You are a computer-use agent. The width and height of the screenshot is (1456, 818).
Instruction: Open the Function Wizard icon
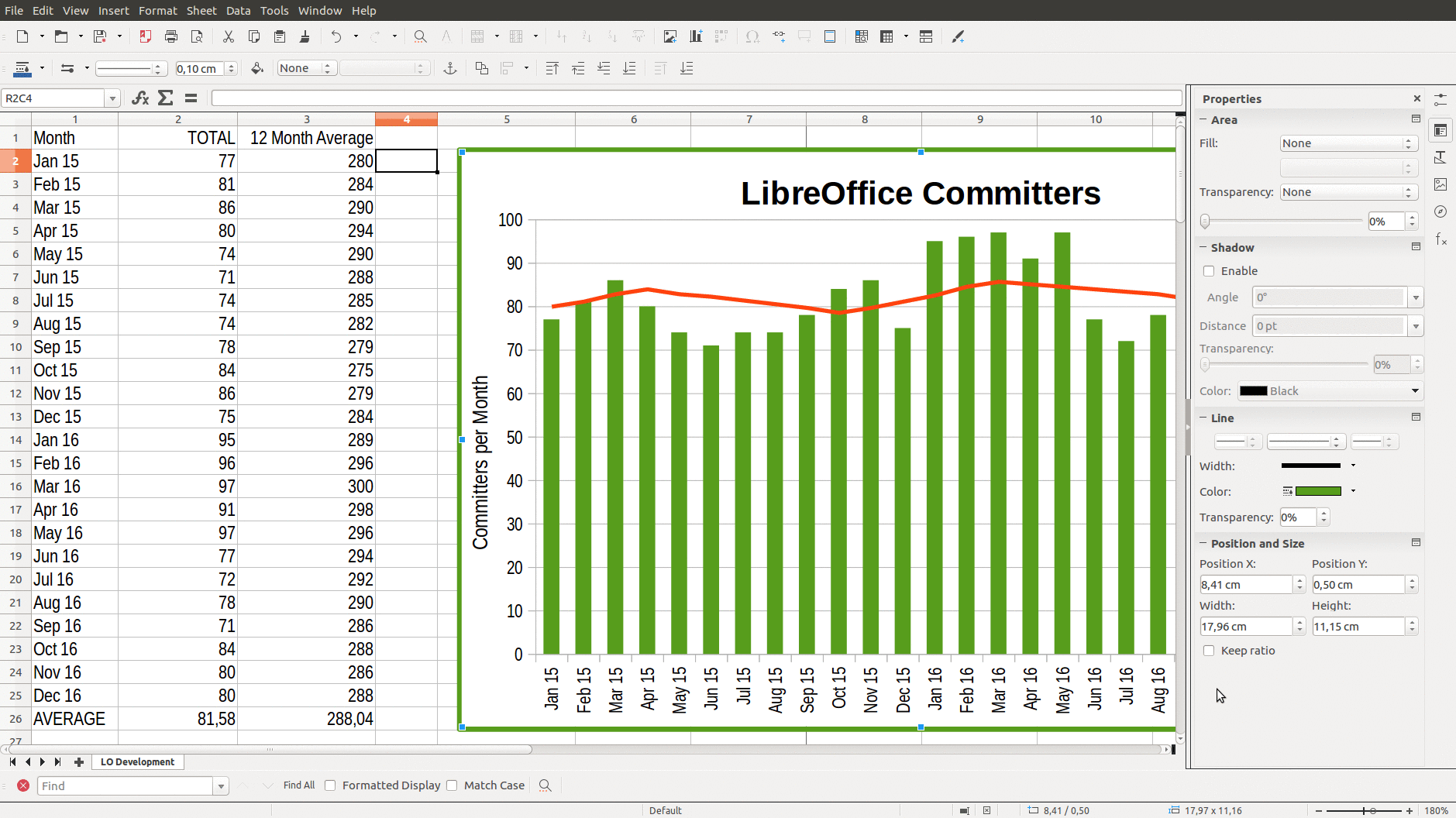[140, 98]
